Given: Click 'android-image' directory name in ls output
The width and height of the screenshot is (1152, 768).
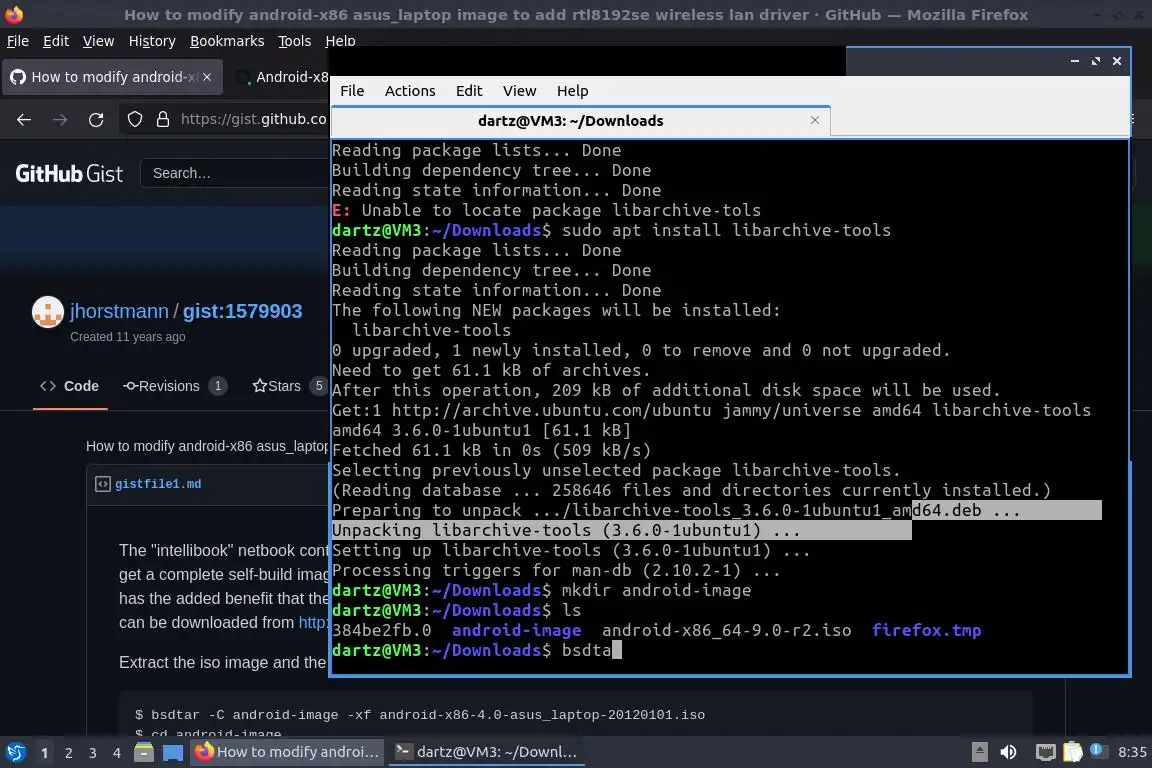Looking at the screenshot, I should [516, 631].
